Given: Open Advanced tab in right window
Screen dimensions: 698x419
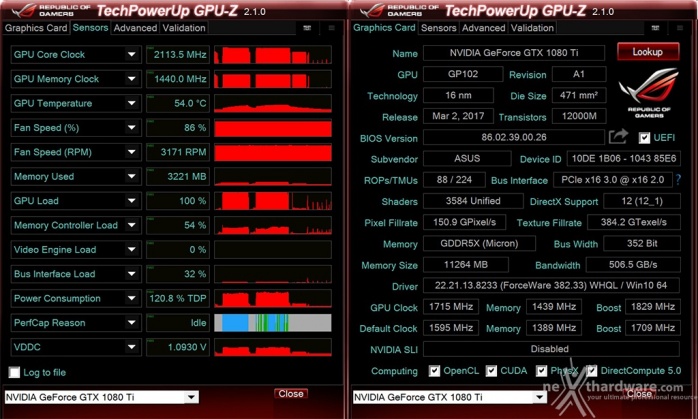Looking at the screenshot, I should 483,28.
